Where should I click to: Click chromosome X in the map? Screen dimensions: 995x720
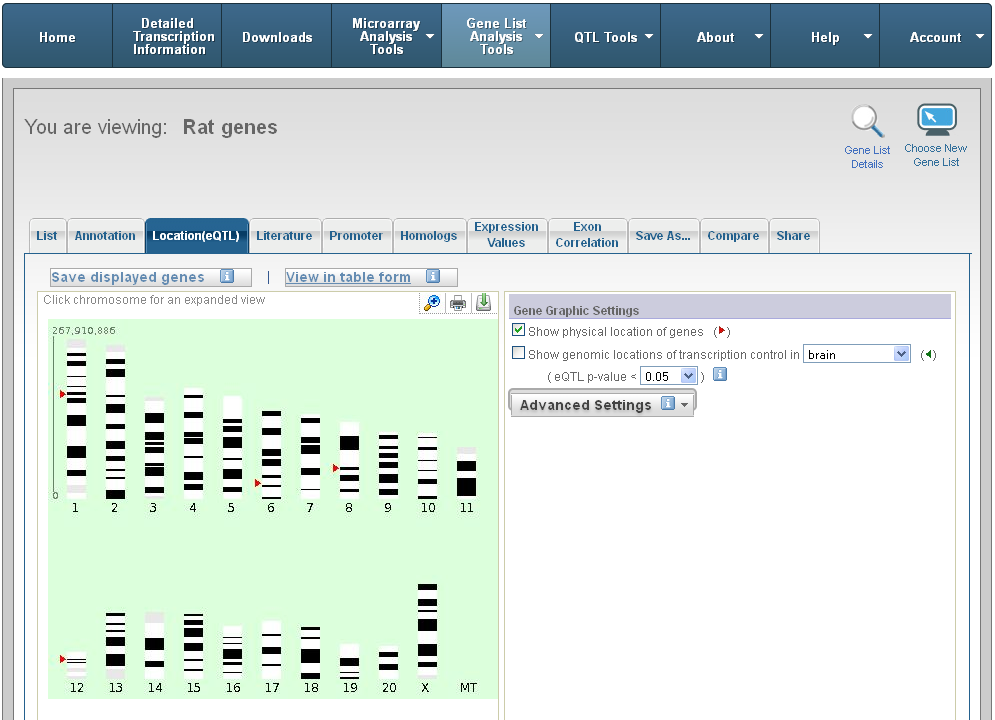(x=427, y=630)
